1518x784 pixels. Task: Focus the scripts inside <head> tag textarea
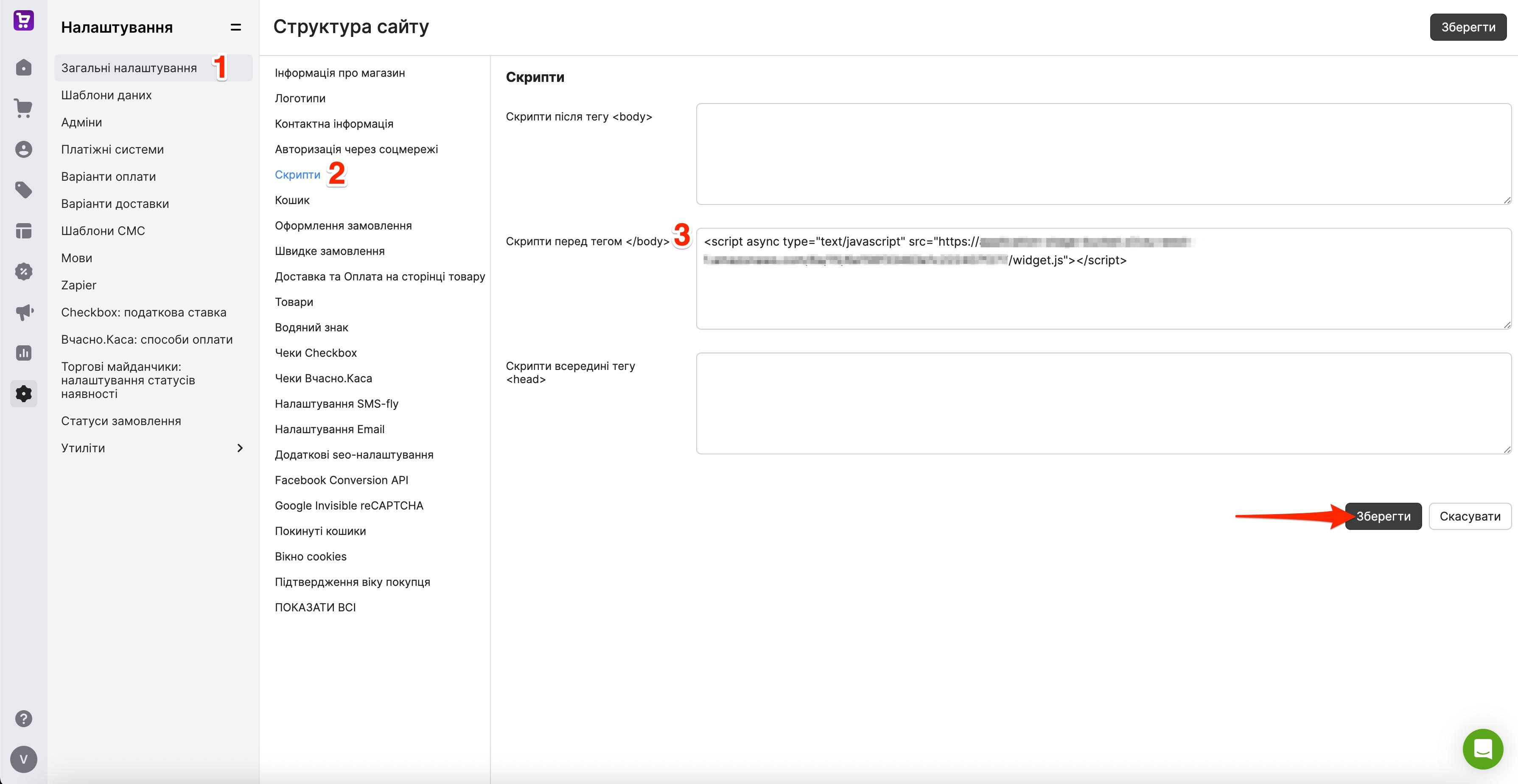click(x=1104, y=403)
